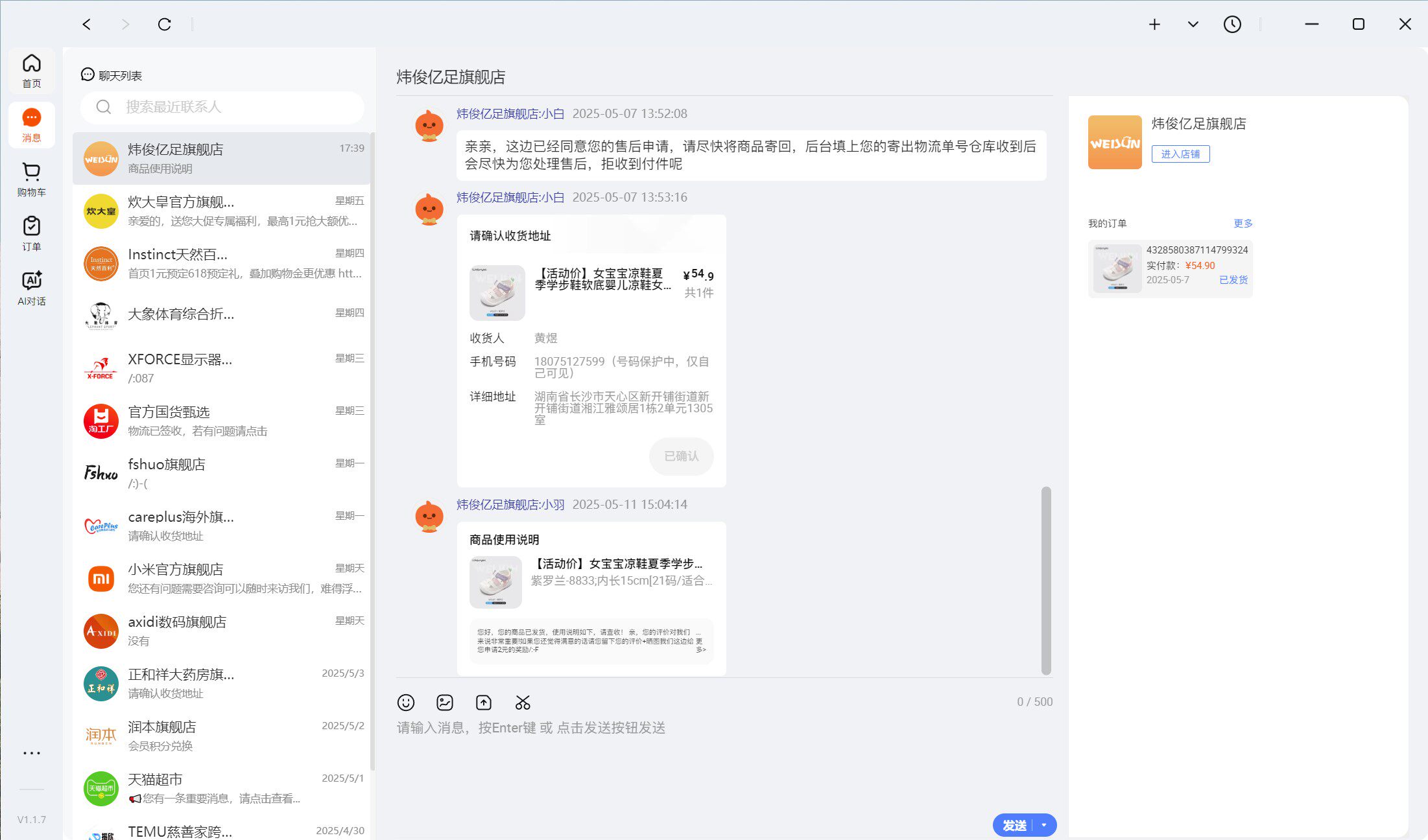Screen dimensions: 1428x840
Task: Open the AI对话 assistant panel
Action: [30, 286]
